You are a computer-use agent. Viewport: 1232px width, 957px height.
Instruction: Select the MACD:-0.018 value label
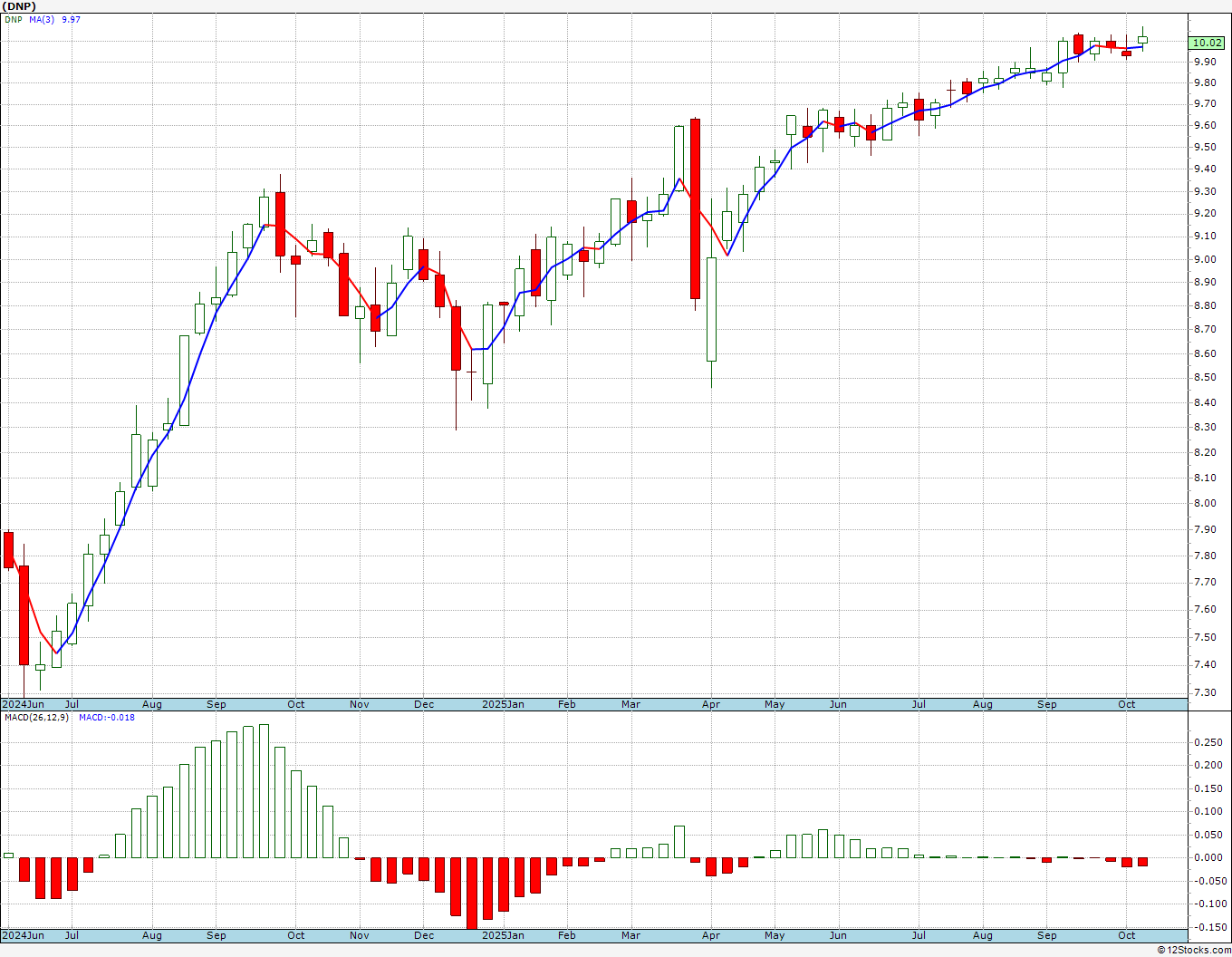point(107,718)
